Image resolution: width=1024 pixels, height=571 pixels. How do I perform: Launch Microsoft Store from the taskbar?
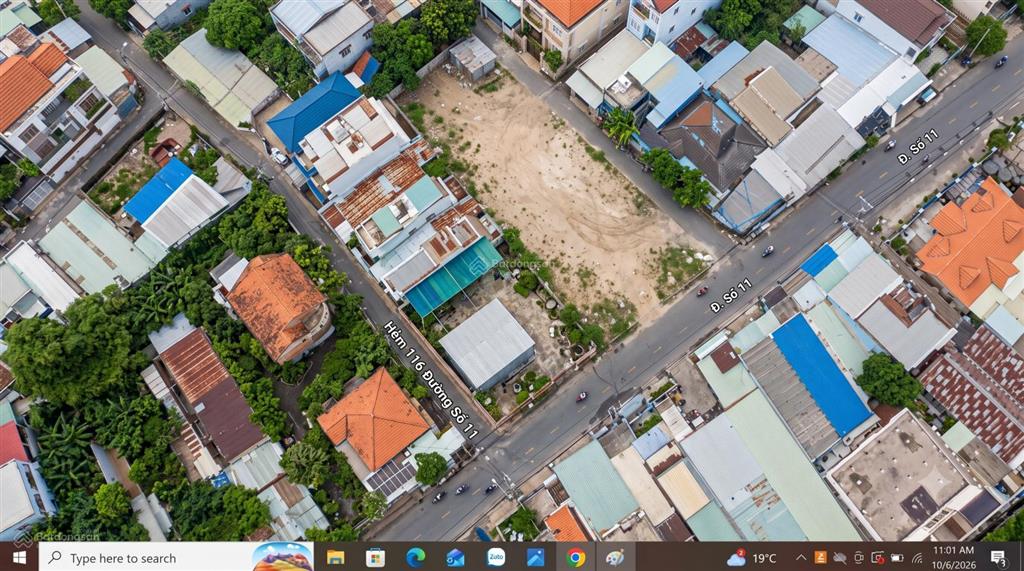pyautogui.click(x=376, y=558)
